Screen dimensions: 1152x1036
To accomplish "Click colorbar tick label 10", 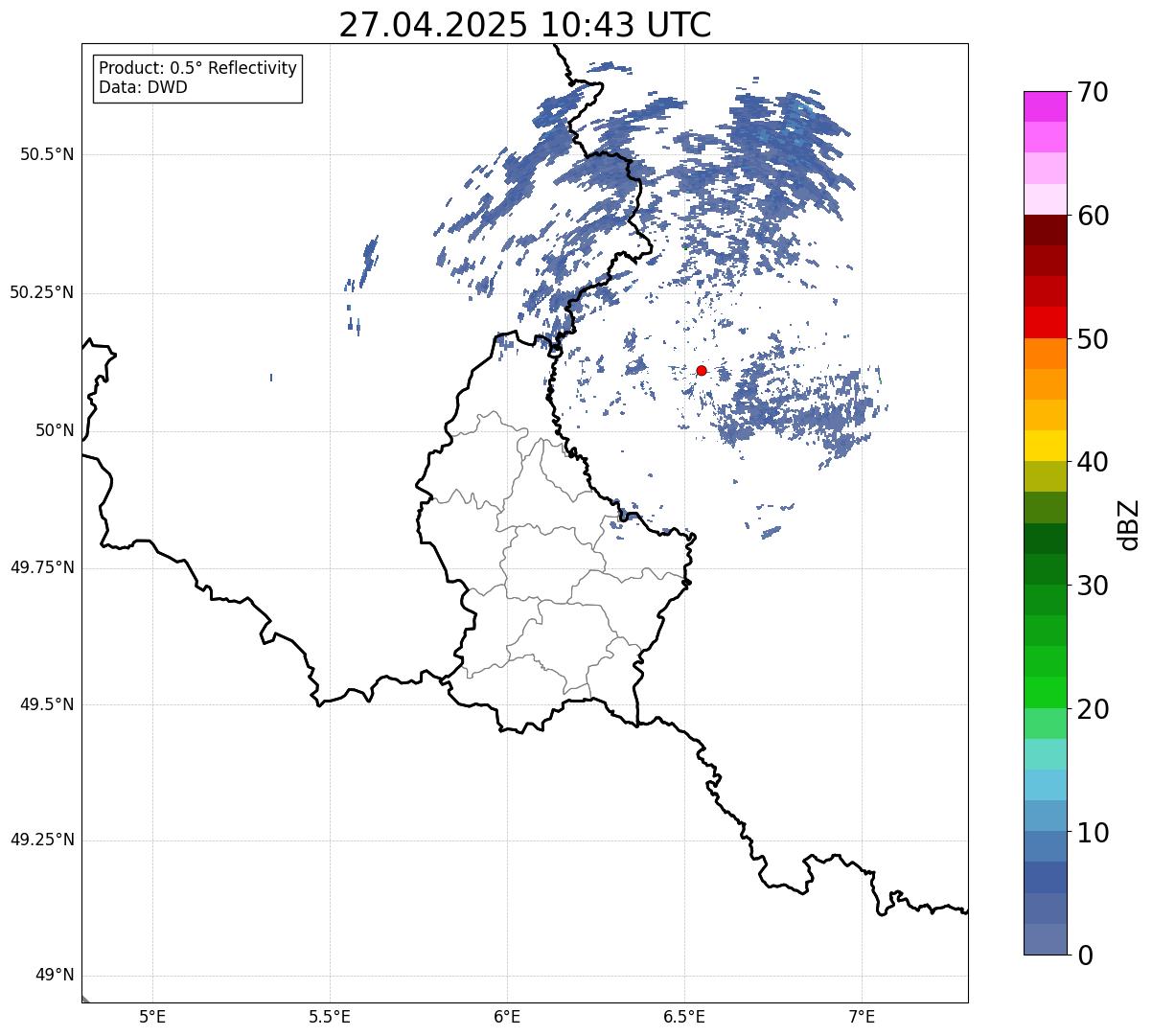I will [x=1093, y=833].
